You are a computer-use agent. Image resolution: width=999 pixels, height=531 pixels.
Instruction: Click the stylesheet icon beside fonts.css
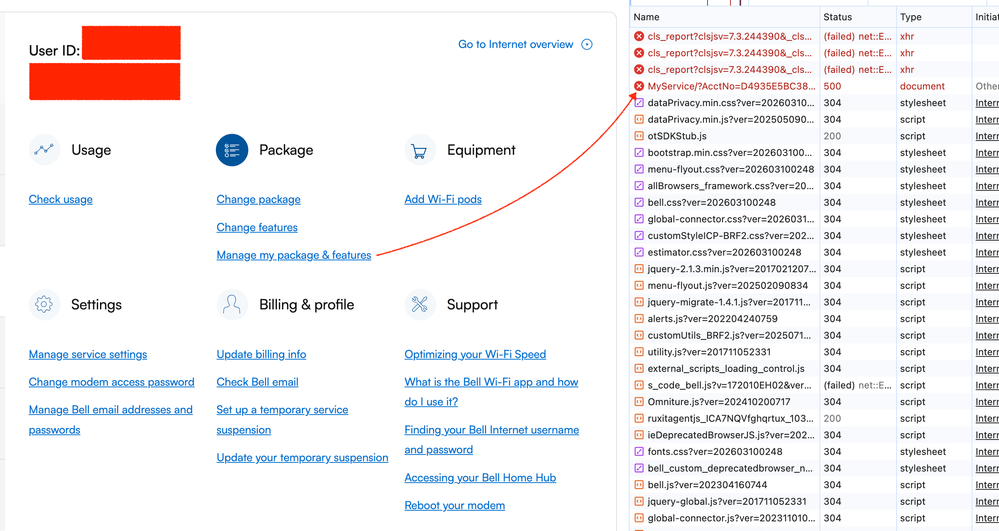click(638, 451)
